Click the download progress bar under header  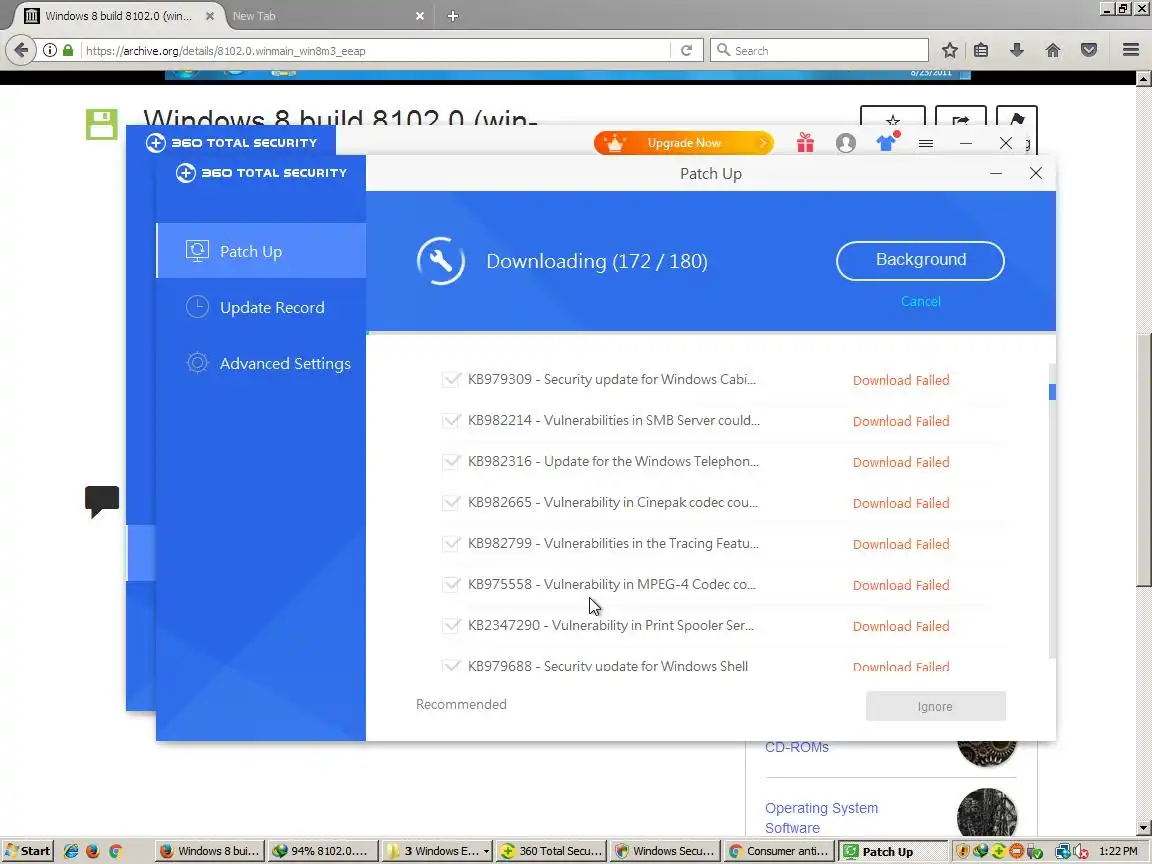coord(710,333)
